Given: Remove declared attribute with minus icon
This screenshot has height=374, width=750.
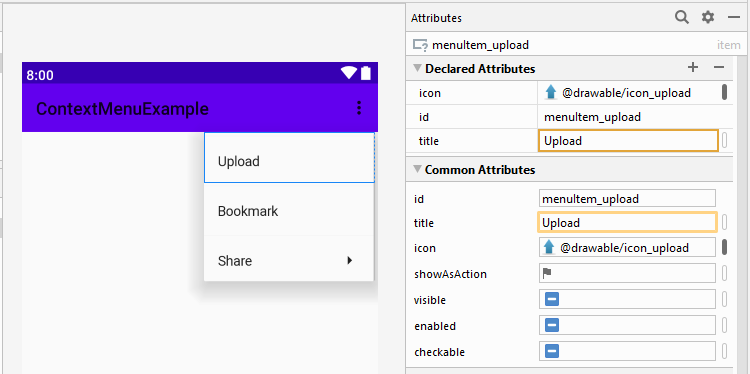Looking at the screenshot, I should click(719, 67).
